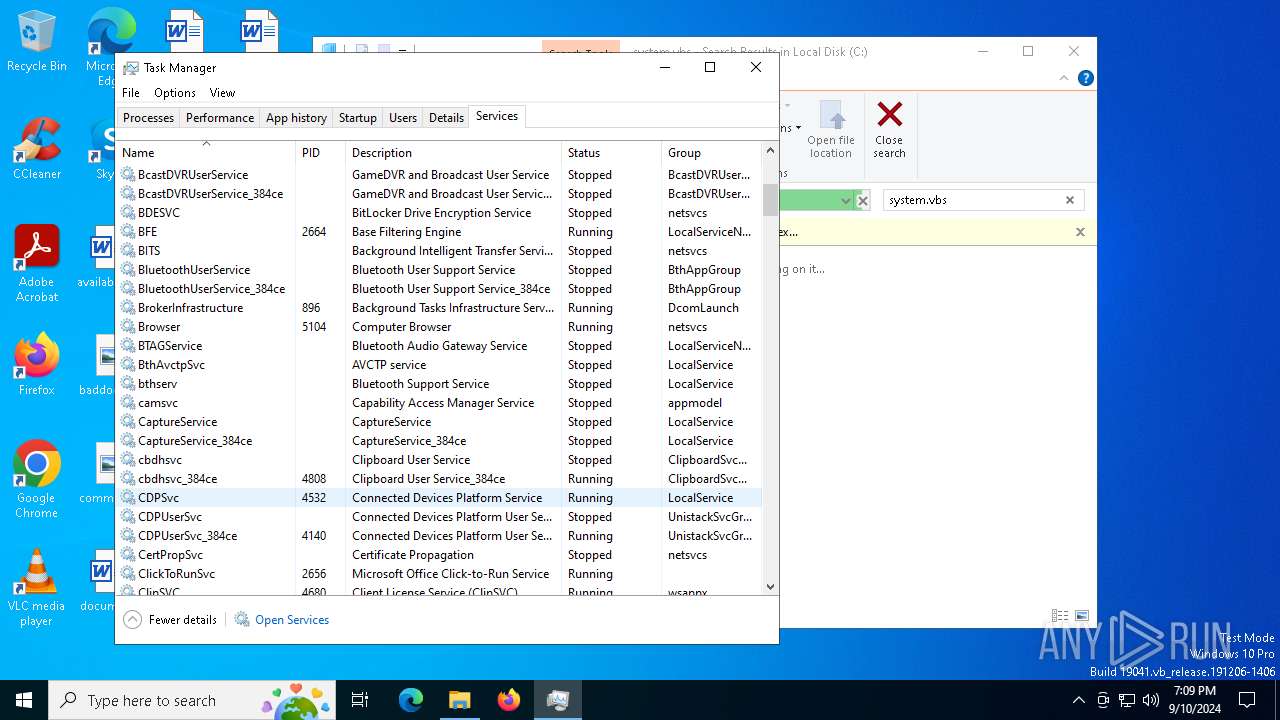
Task: Open CCleaner desktop shortcut
Action: (36, 150)
